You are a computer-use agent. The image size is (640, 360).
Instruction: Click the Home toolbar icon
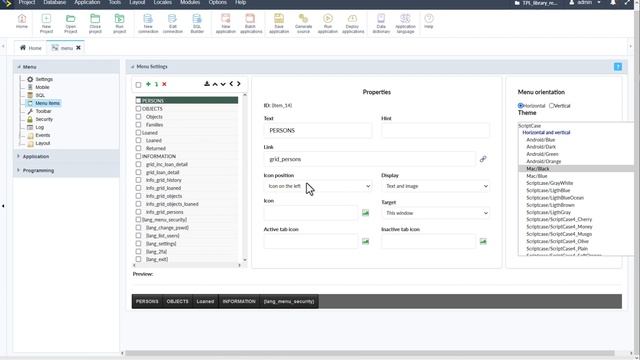point(22,22)
